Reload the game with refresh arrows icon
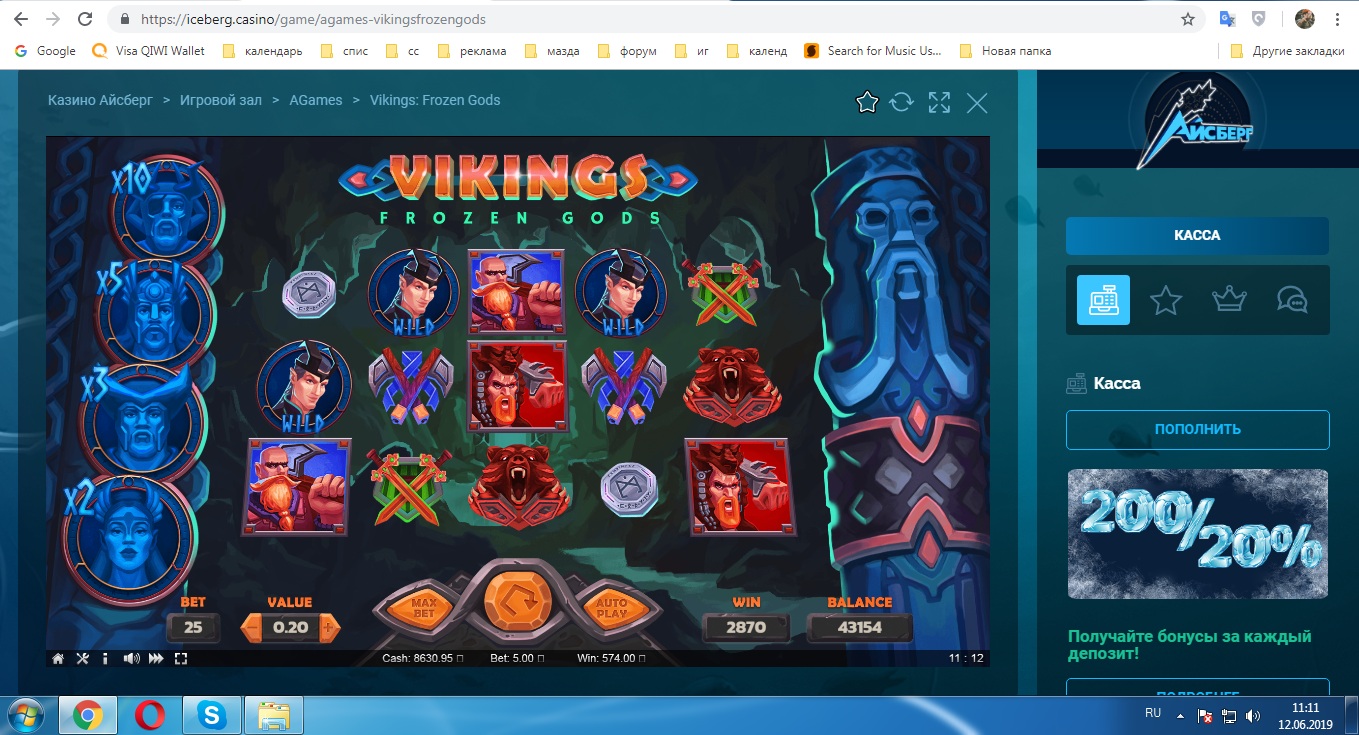 (902, 102)
